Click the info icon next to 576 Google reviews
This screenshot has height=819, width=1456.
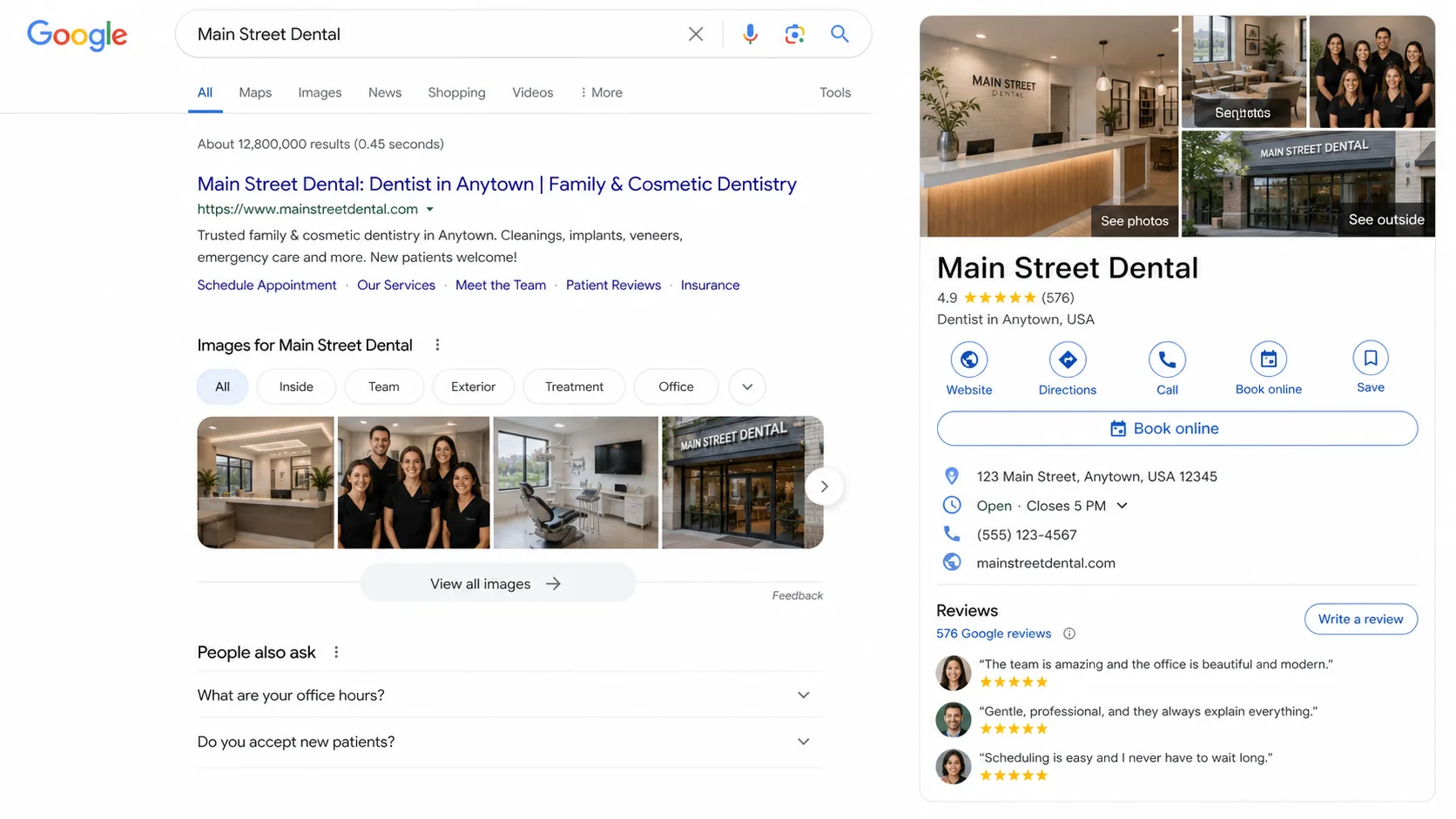point(1069,634)
